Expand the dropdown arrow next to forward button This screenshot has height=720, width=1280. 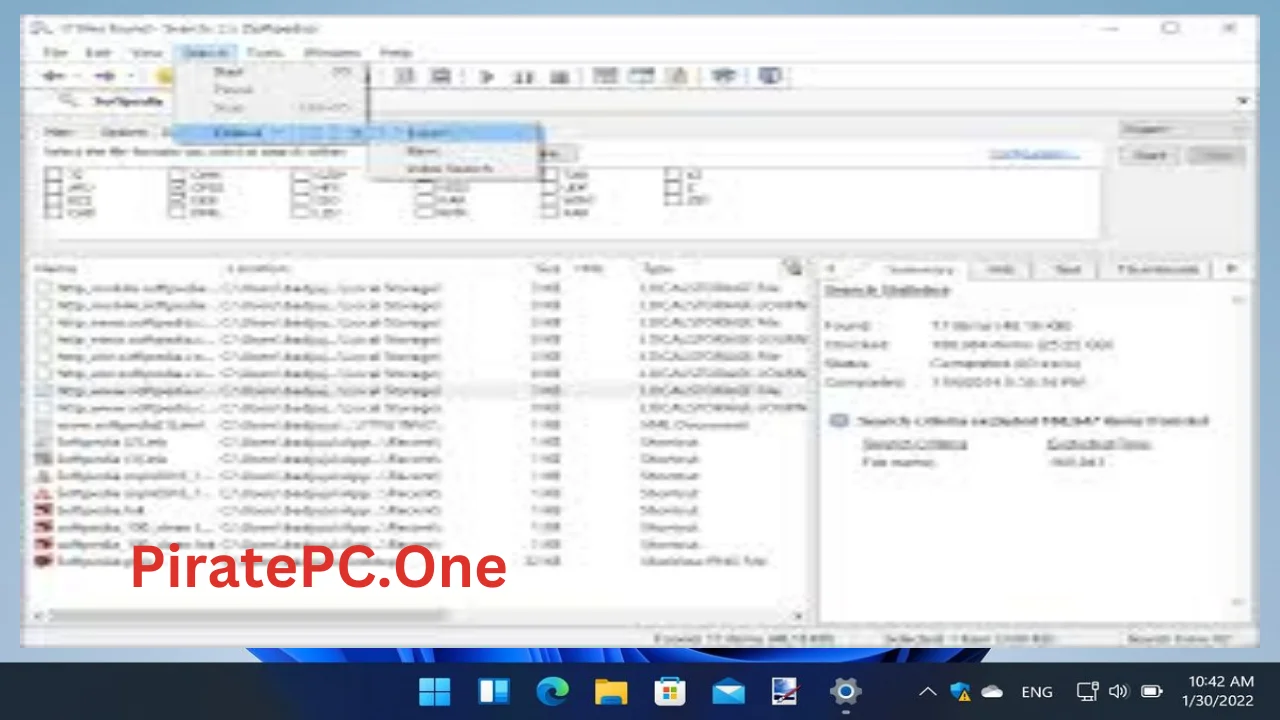pos(129,76)
